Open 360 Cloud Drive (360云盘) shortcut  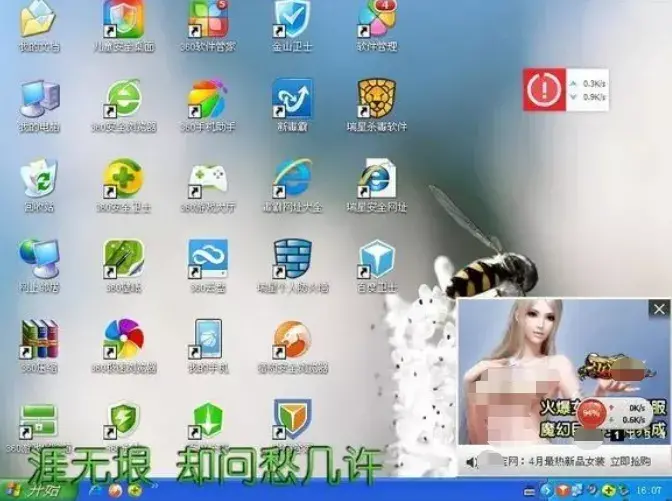coord(208,260)
